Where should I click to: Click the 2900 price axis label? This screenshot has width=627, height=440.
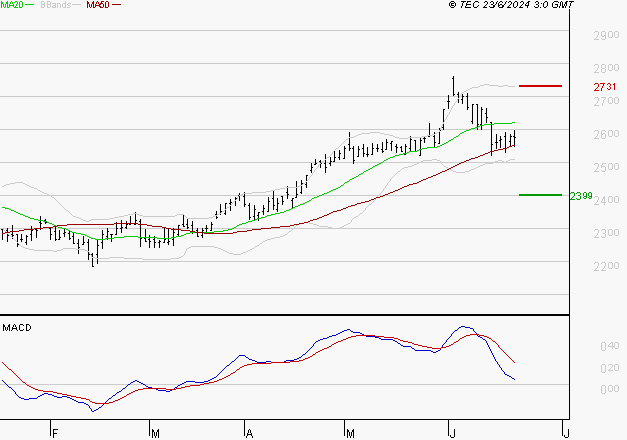tap(606, 35)
